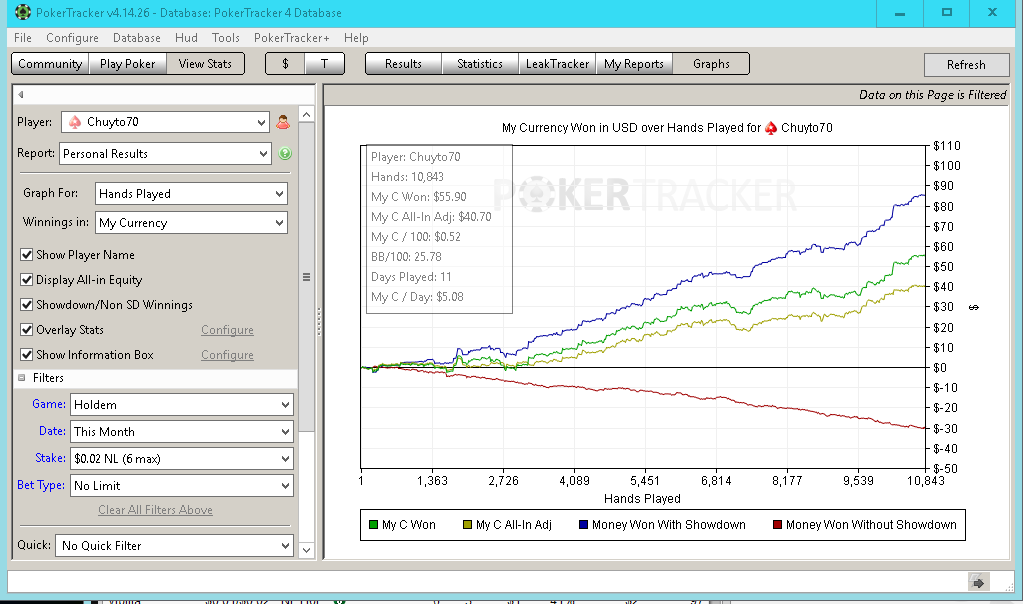Viewport: 1023px width, 604px height.
Task: Open the Report dropdown for Personal Results
Action: (x=165, y=154)
